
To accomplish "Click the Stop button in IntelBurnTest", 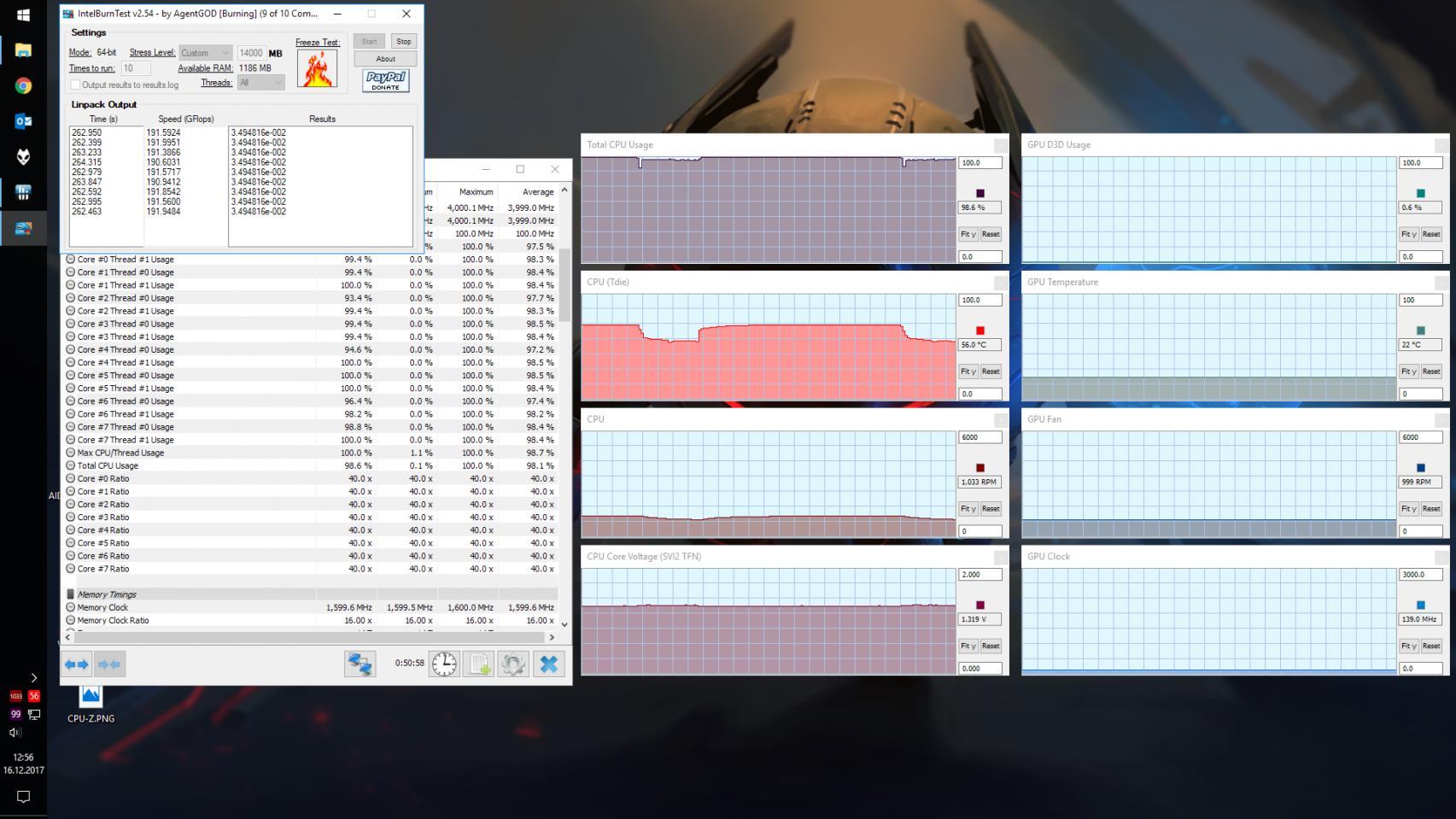I will coord(403,41).
